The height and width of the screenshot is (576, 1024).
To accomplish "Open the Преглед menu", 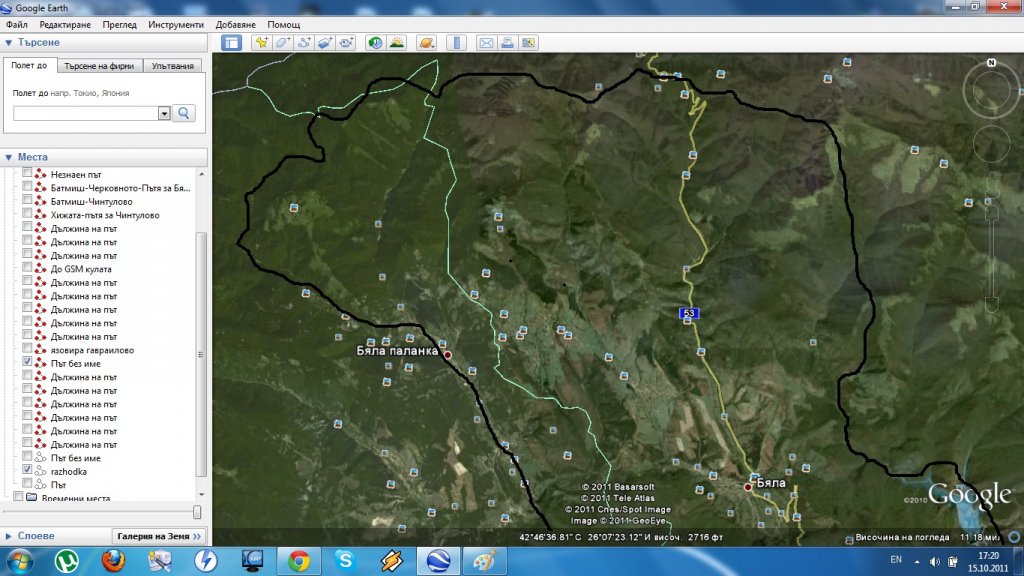I will (120, 25).
